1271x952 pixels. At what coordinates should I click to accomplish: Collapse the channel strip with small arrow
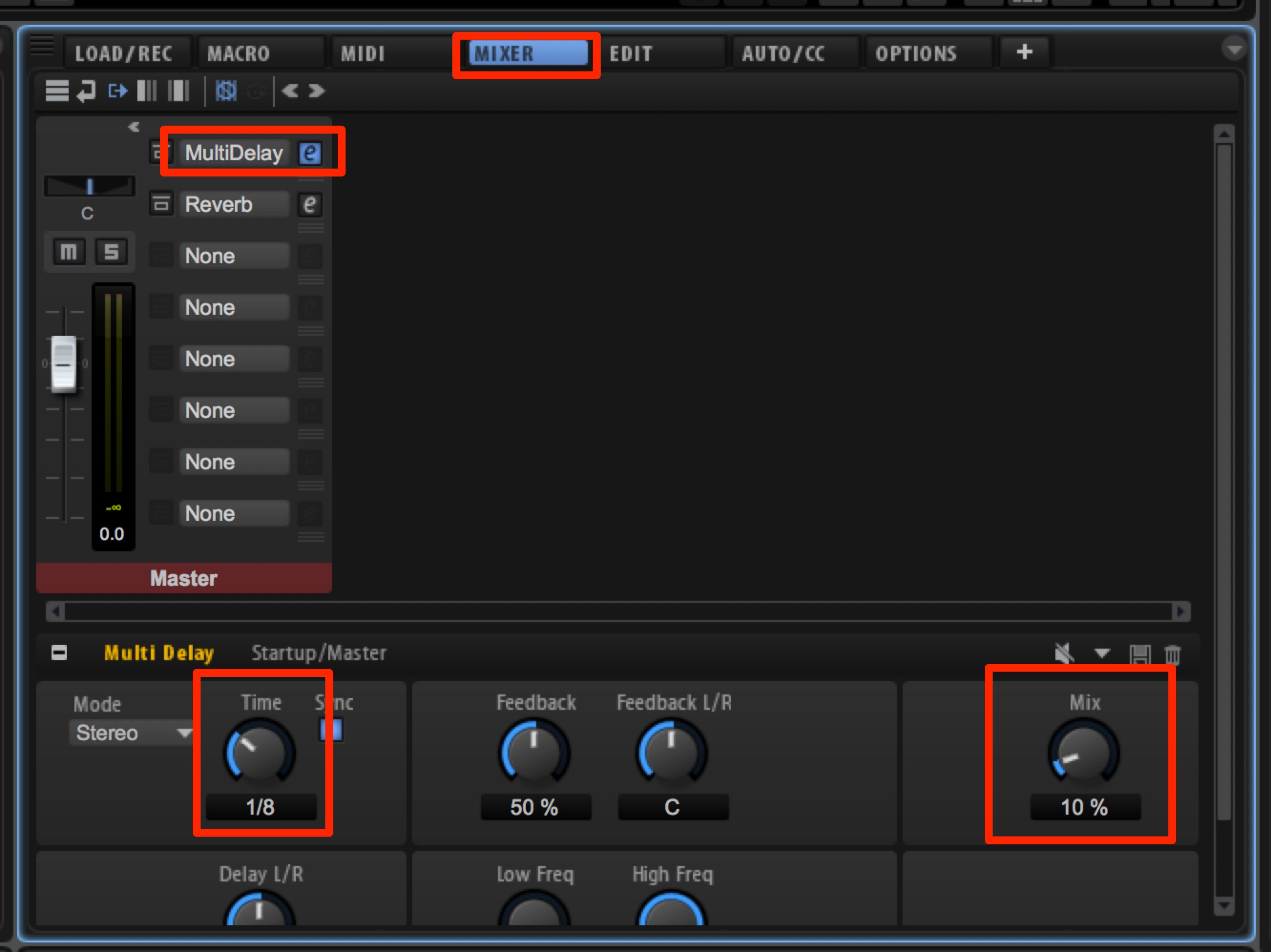tap(134, 127)
